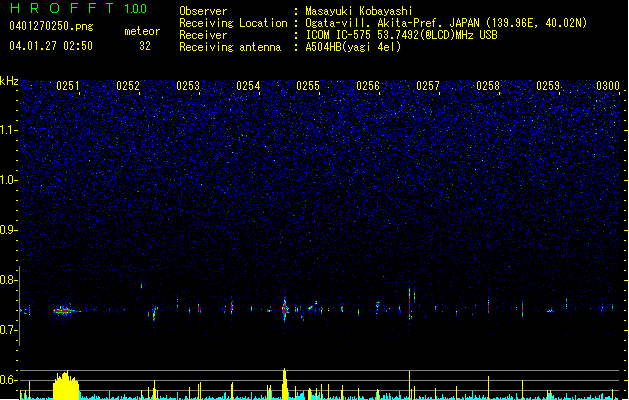The image size is (629, 400).
Task: Select the A504HB(yagi 4el) antenna text
Action: pyautogui.click(x=353, y=47)
